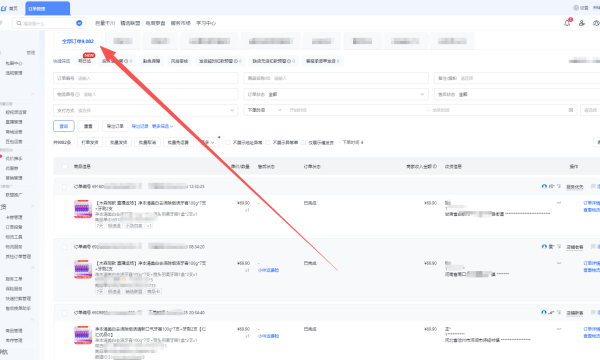
Task: Open 订单详情 link for first order
Action: [592, 203]
